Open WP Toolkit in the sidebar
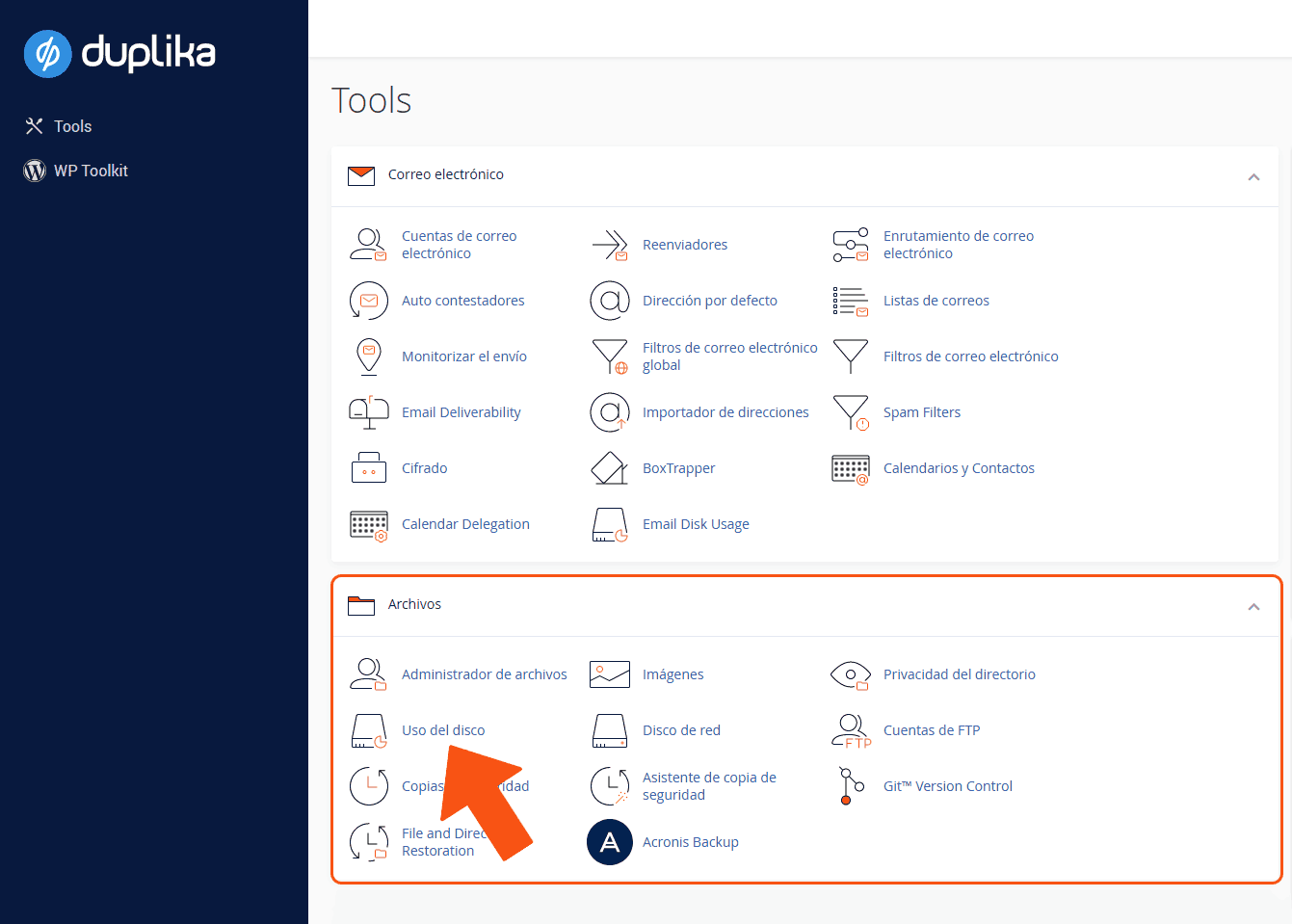The image size is (1292, 924). click(x=91, y=171)
